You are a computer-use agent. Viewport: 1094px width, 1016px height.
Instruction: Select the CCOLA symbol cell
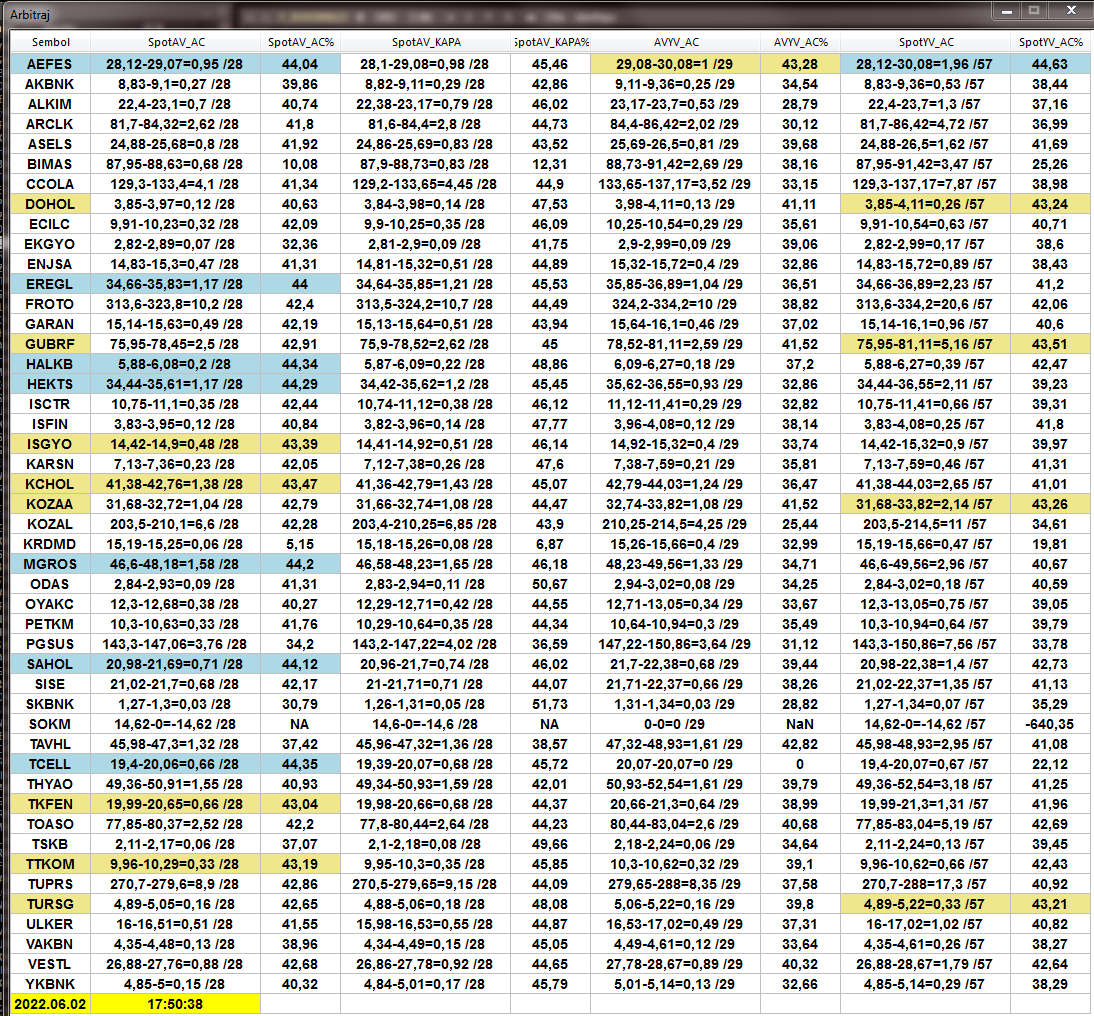[50, 184]
